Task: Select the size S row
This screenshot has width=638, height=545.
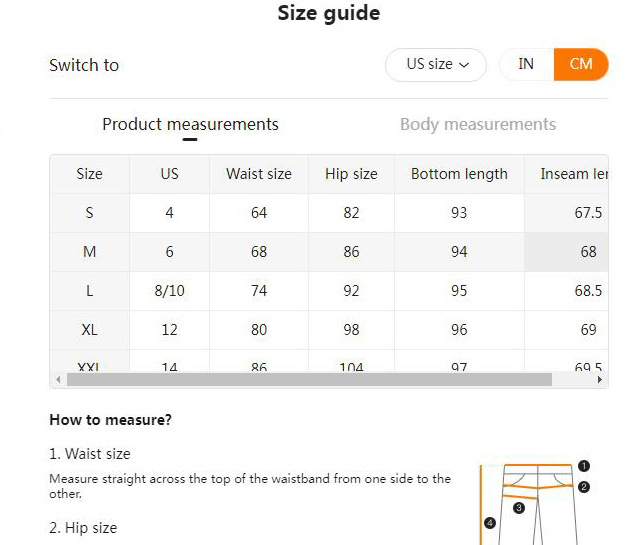Action: pyautogui.click(x=89, y=213)
